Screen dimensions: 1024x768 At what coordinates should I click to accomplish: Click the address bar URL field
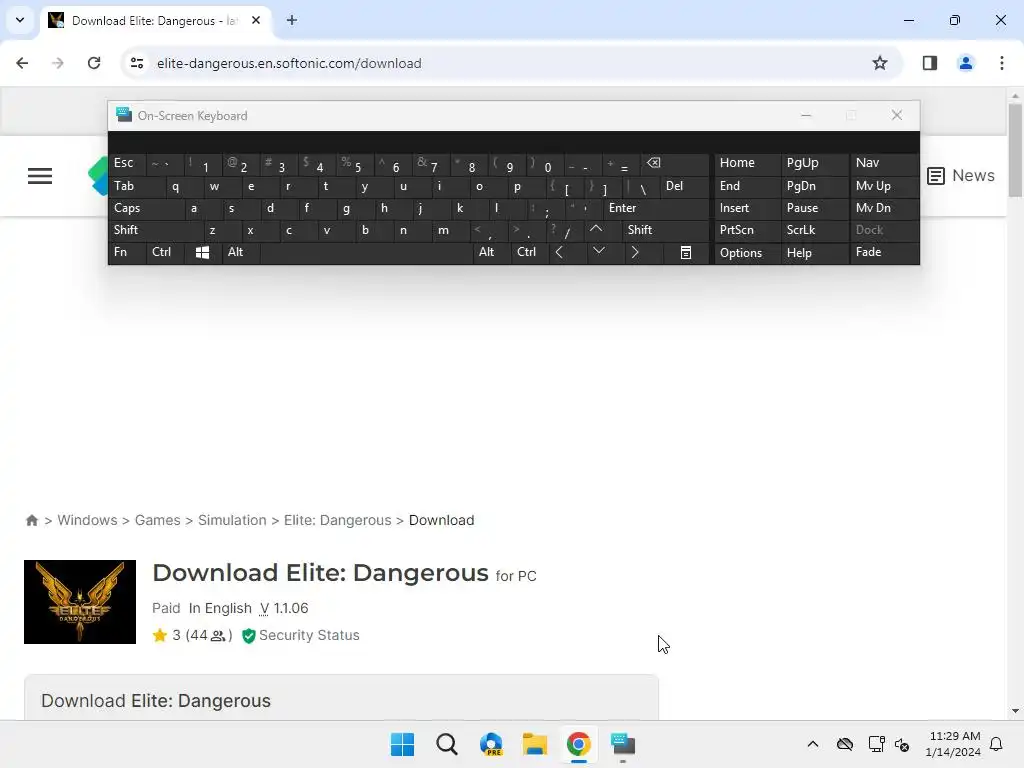509,63
